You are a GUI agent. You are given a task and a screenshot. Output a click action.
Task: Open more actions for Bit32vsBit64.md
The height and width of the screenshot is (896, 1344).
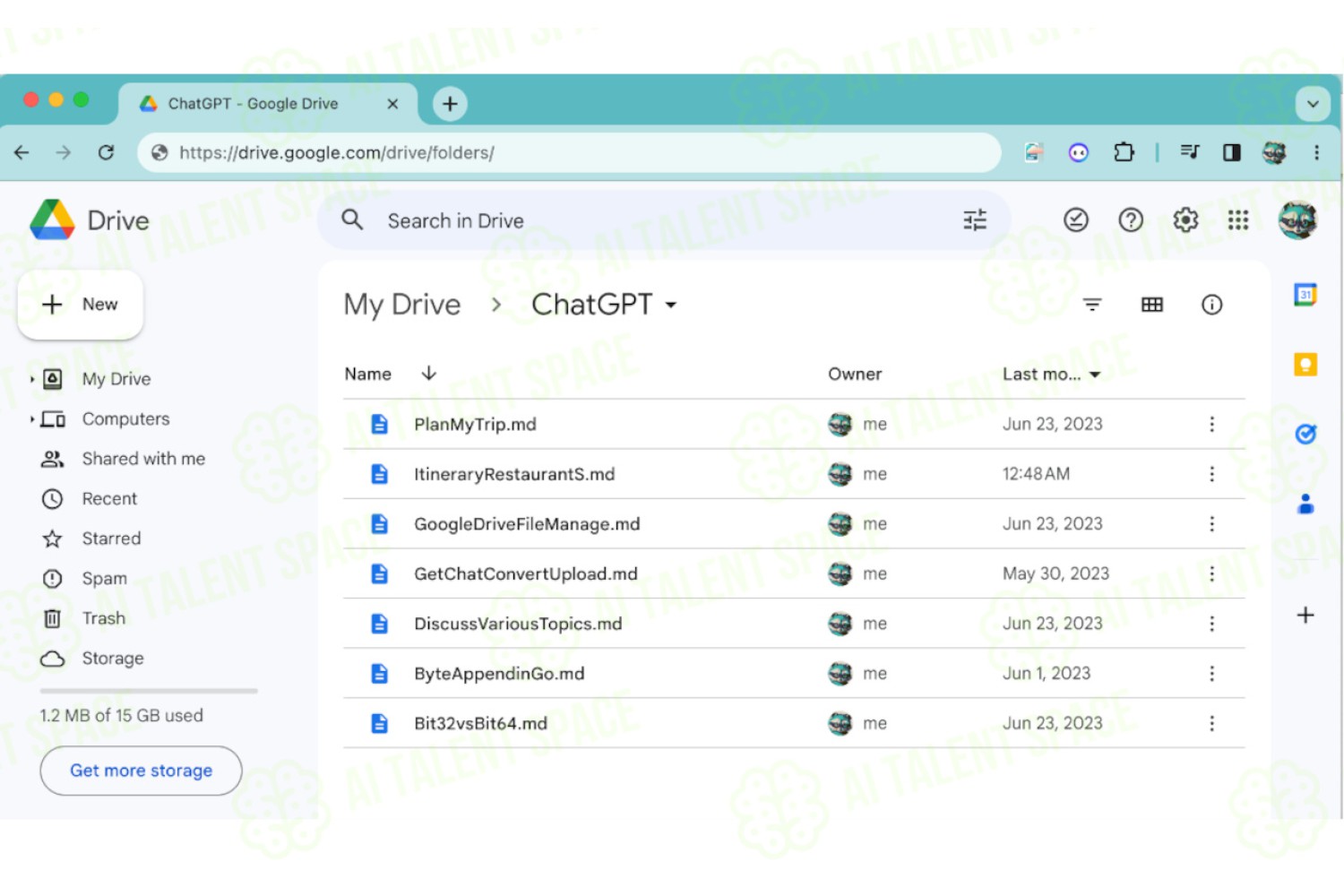tap(1211, 723)
